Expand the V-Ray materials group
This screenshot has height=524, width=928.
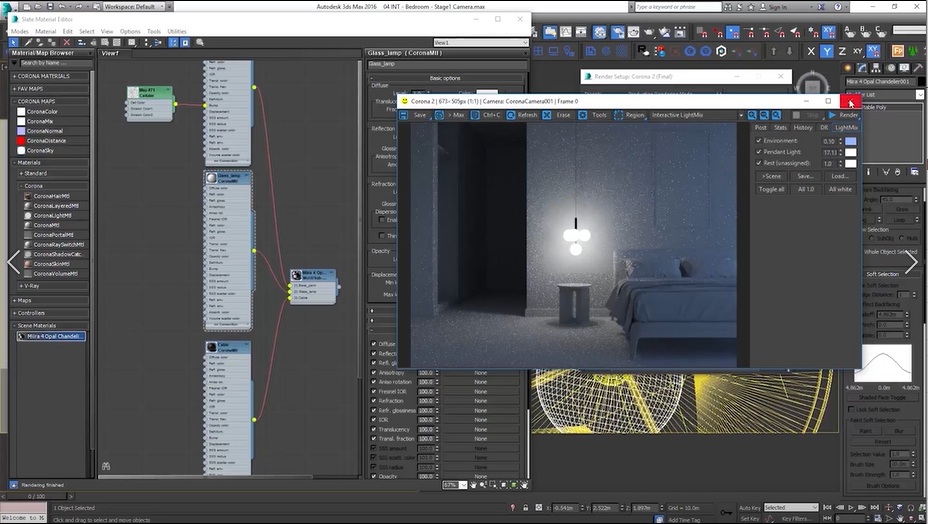point(53,286)
